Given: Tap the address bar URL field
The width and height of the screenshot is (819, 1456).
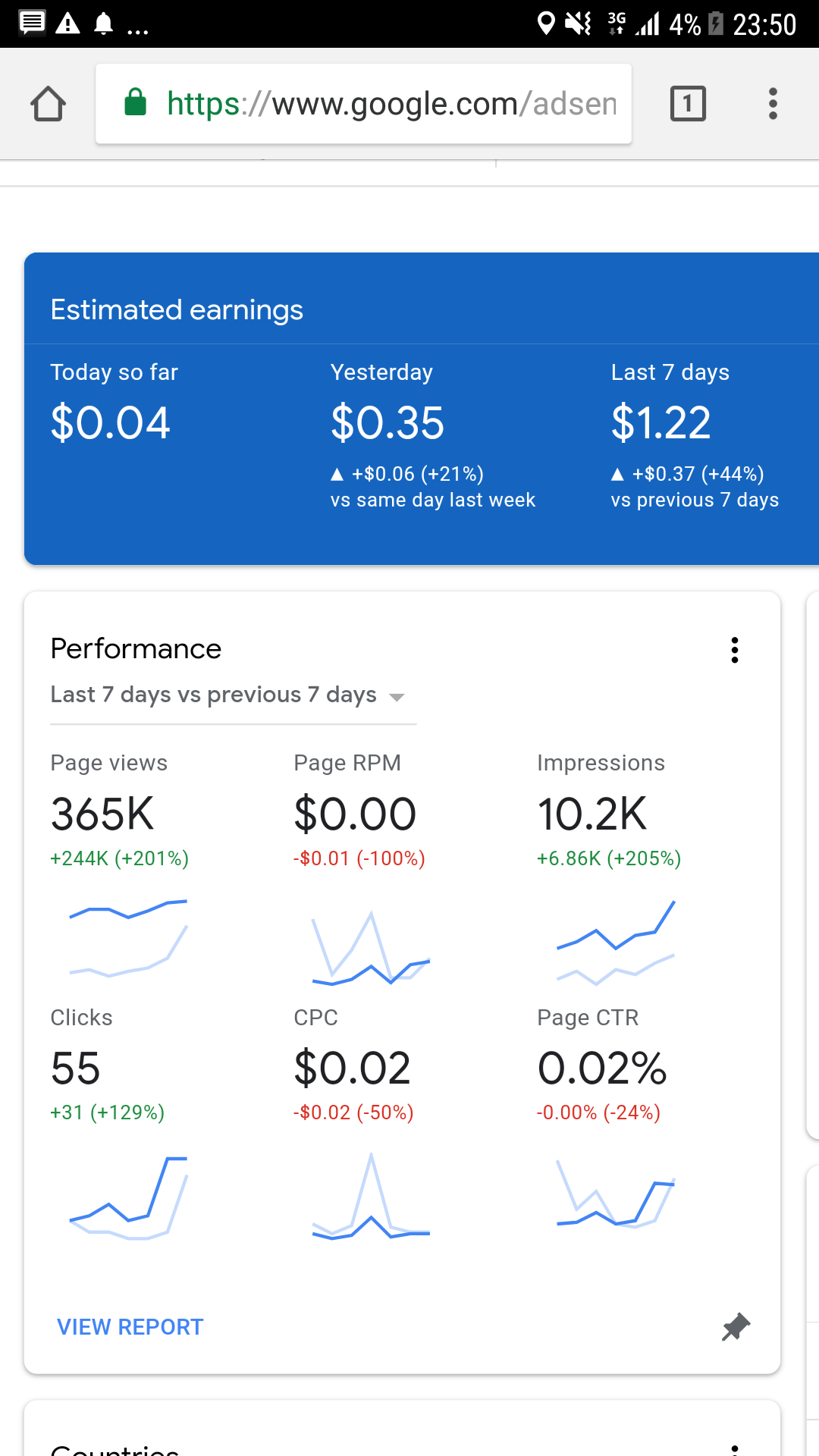Looking at the screenshot, I should pyautogui.click(x=391, y=104).
